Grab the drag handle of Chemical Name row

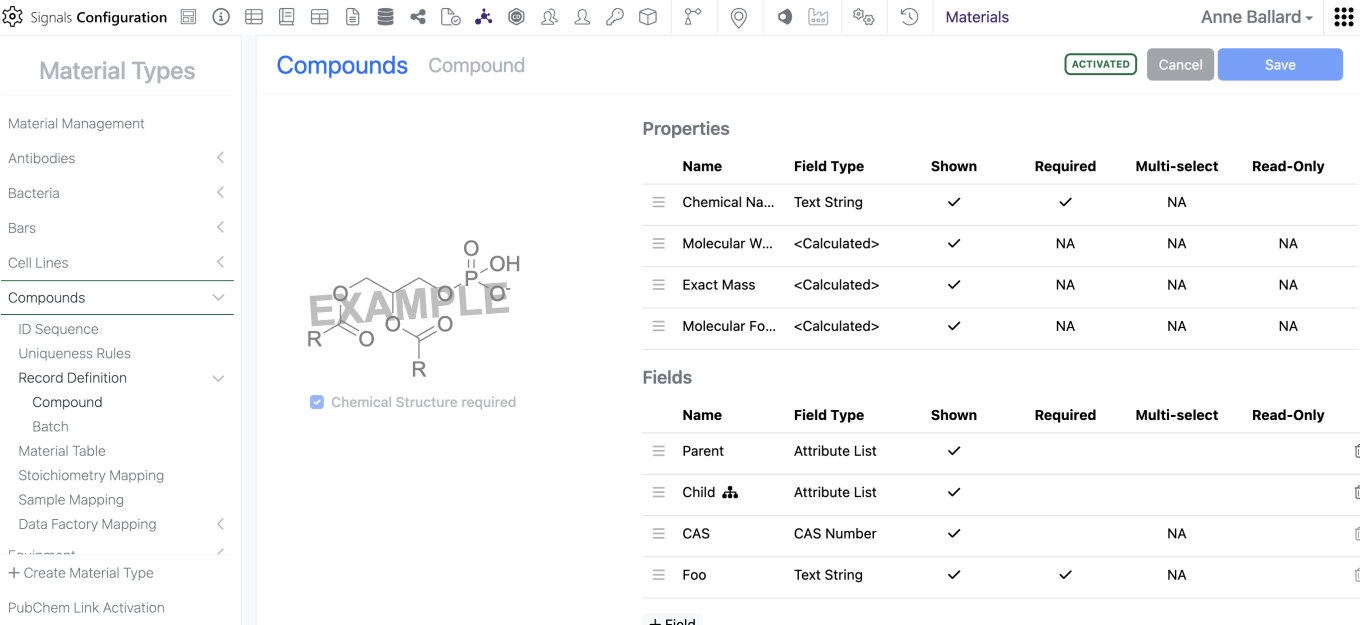[659, 202]
